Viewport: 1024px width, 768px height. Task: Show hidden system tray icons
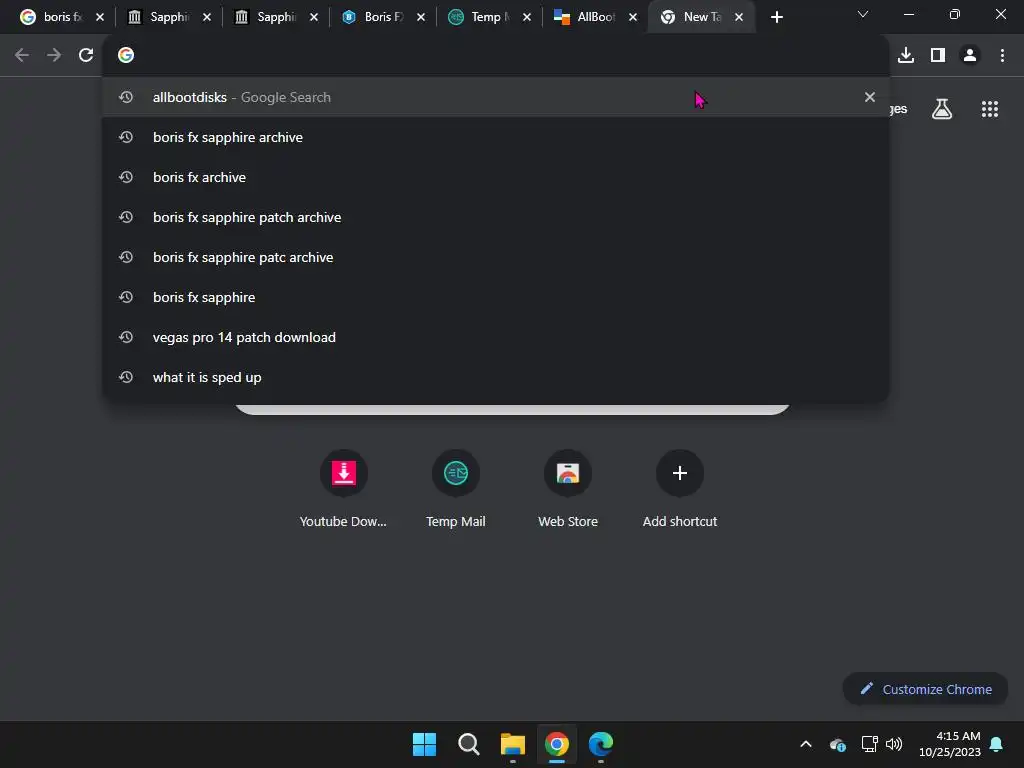coord(806,744)
